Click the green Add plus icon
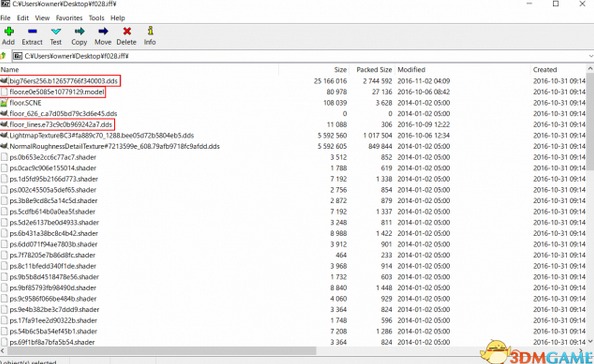This screenshot has height=364, width=594. [x=9, y=31]
